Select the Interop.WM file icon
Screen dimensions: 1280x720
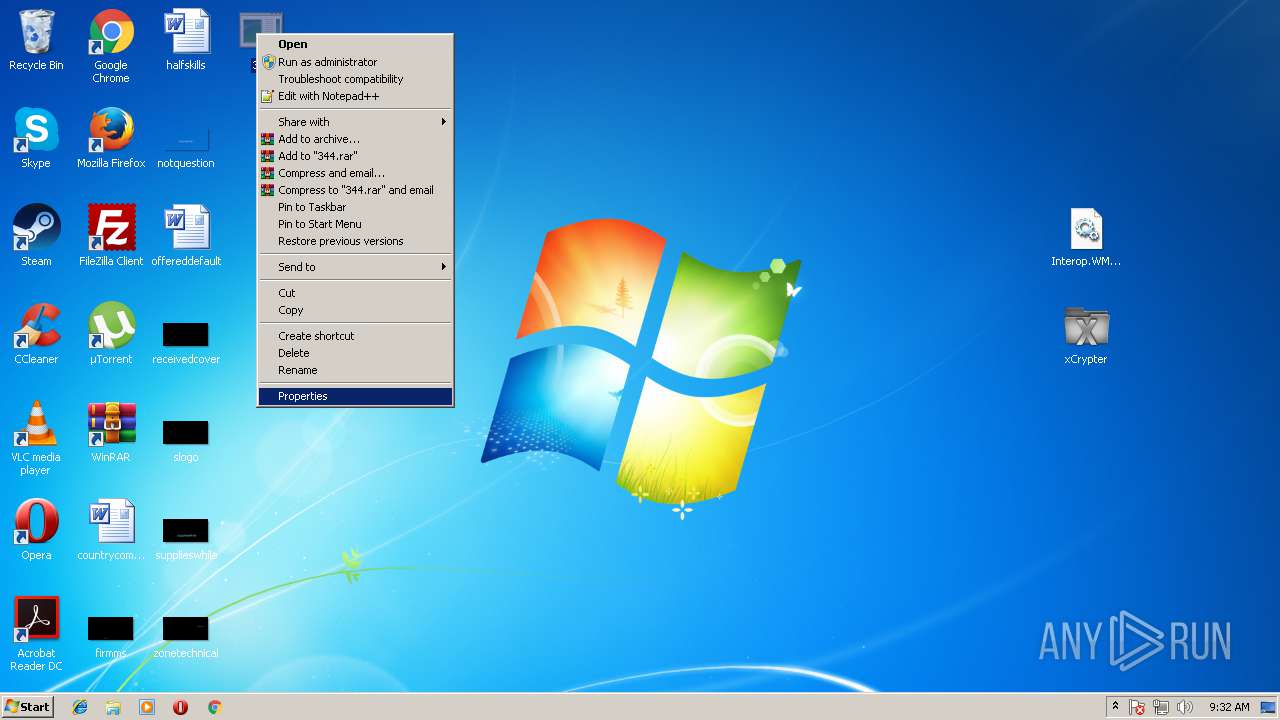[x=1086, y=237]
